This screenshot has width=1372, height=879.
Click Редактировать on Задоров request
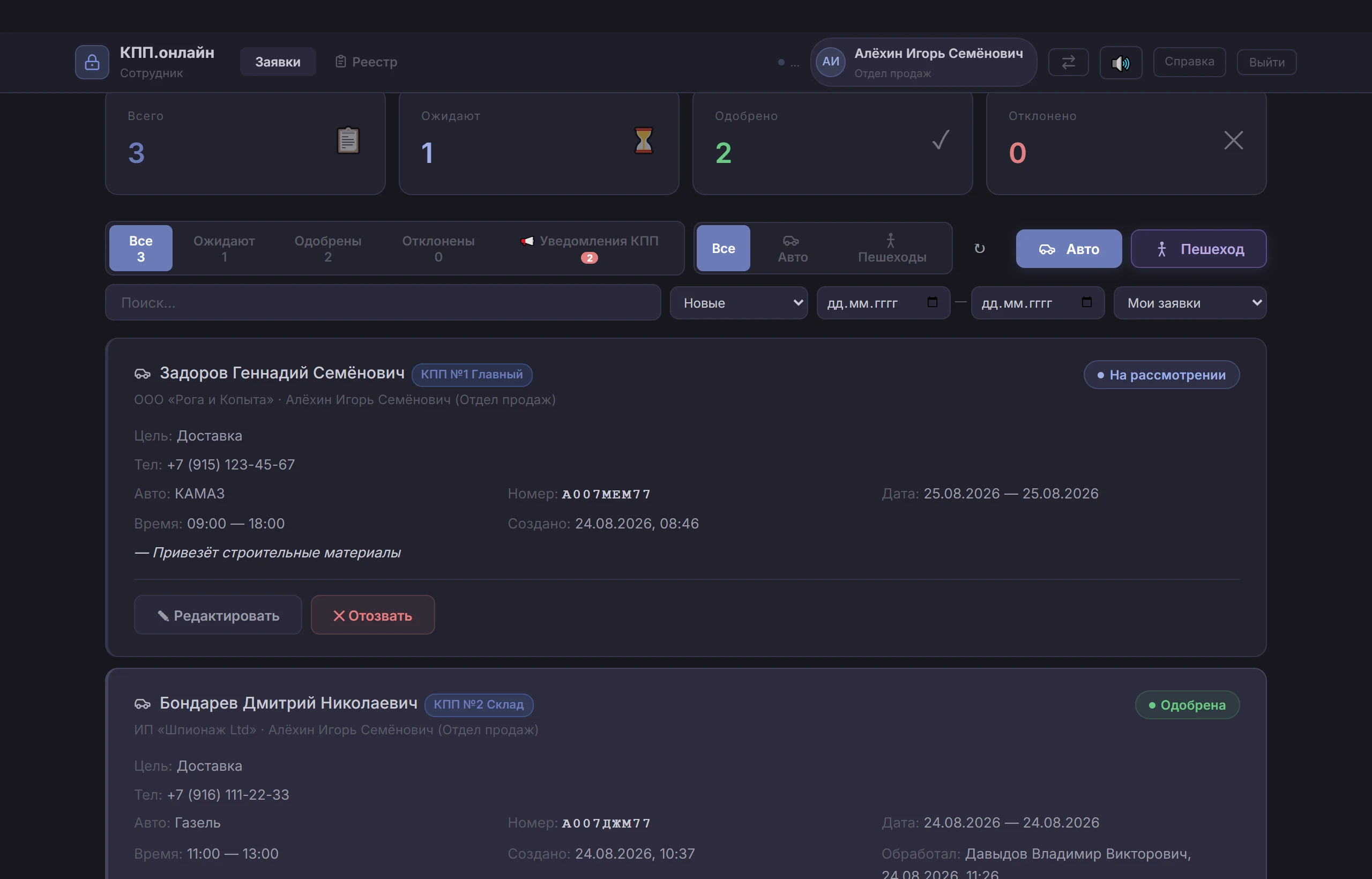click(x=218, y=615)
